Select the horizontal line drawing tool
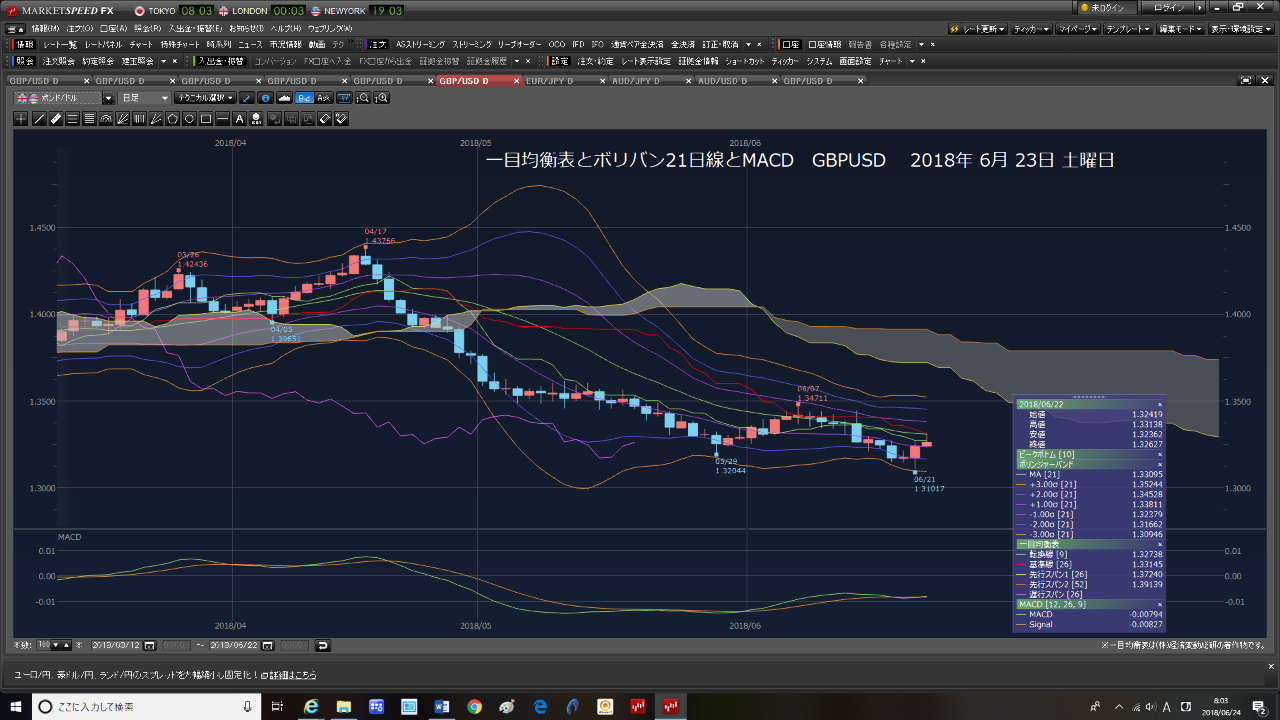This screenshot has width=1280, height=720. pyautogui.click(x=222, y=119)
